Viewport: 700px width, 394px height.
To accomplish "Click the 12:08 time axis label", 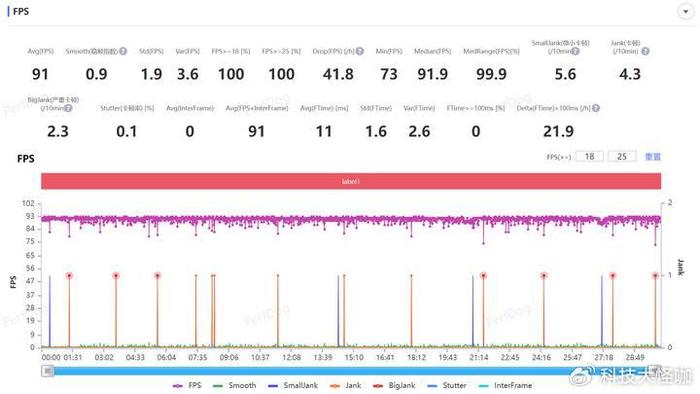I will (x=292, y=357).
